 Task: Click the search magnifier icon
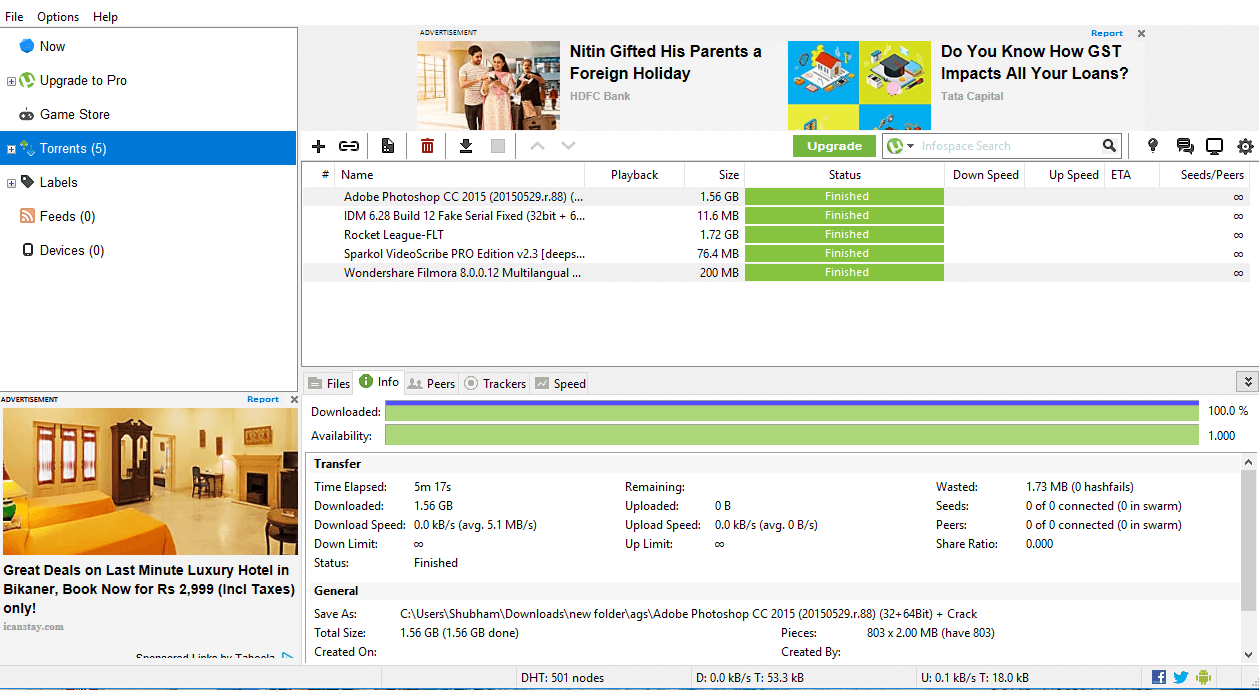[1109, 146]
